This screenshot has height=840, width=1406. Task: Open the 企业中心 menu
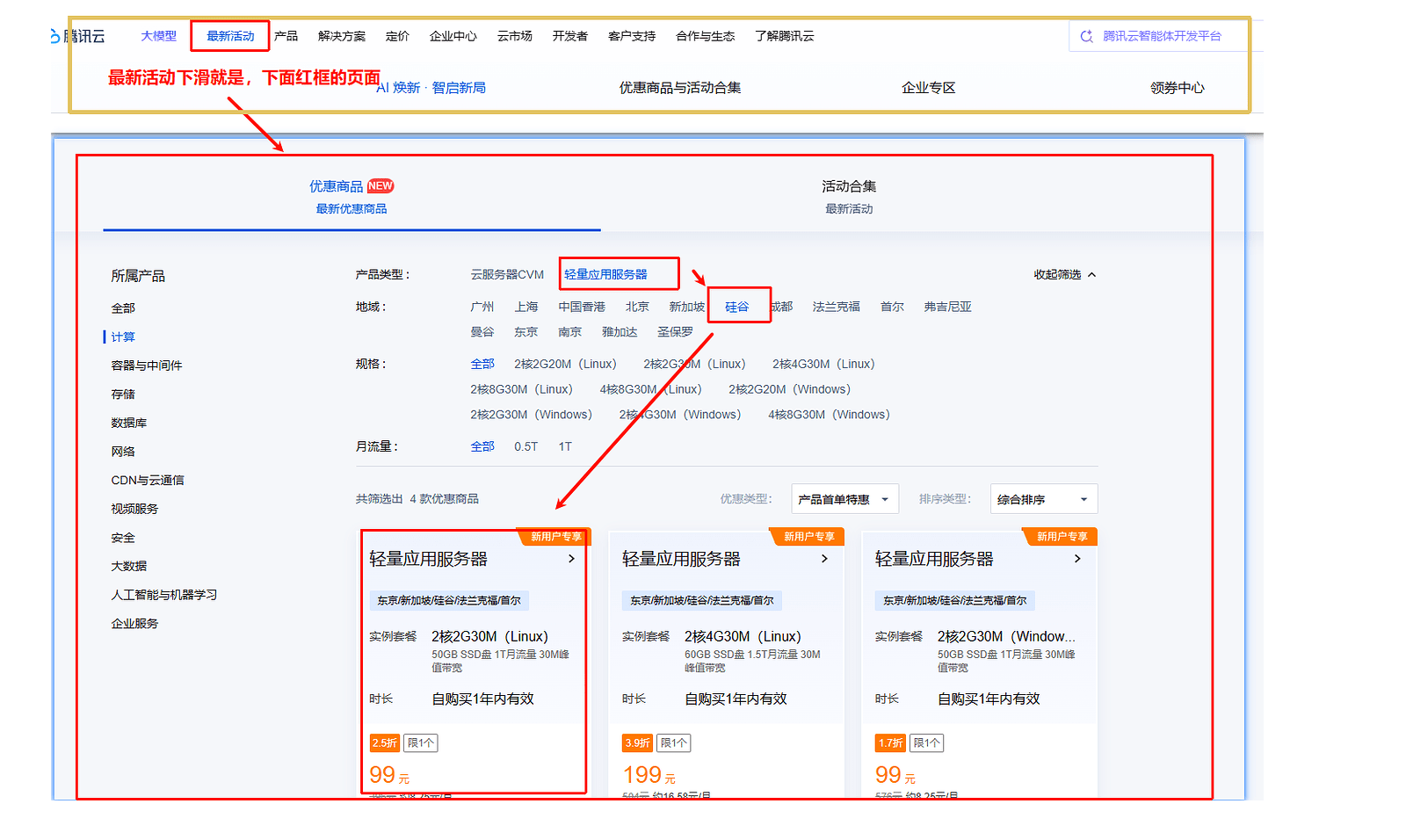453,36
